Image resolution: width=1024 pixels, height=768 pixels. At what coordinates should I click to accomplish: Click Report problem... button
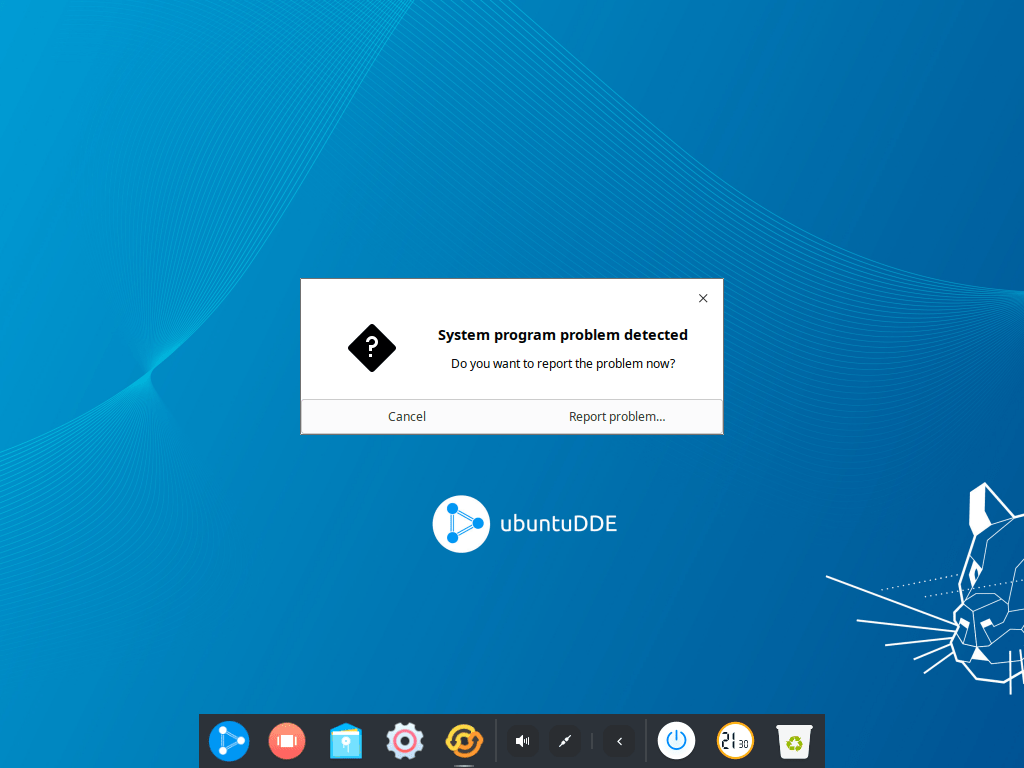[x=617, y=417]
